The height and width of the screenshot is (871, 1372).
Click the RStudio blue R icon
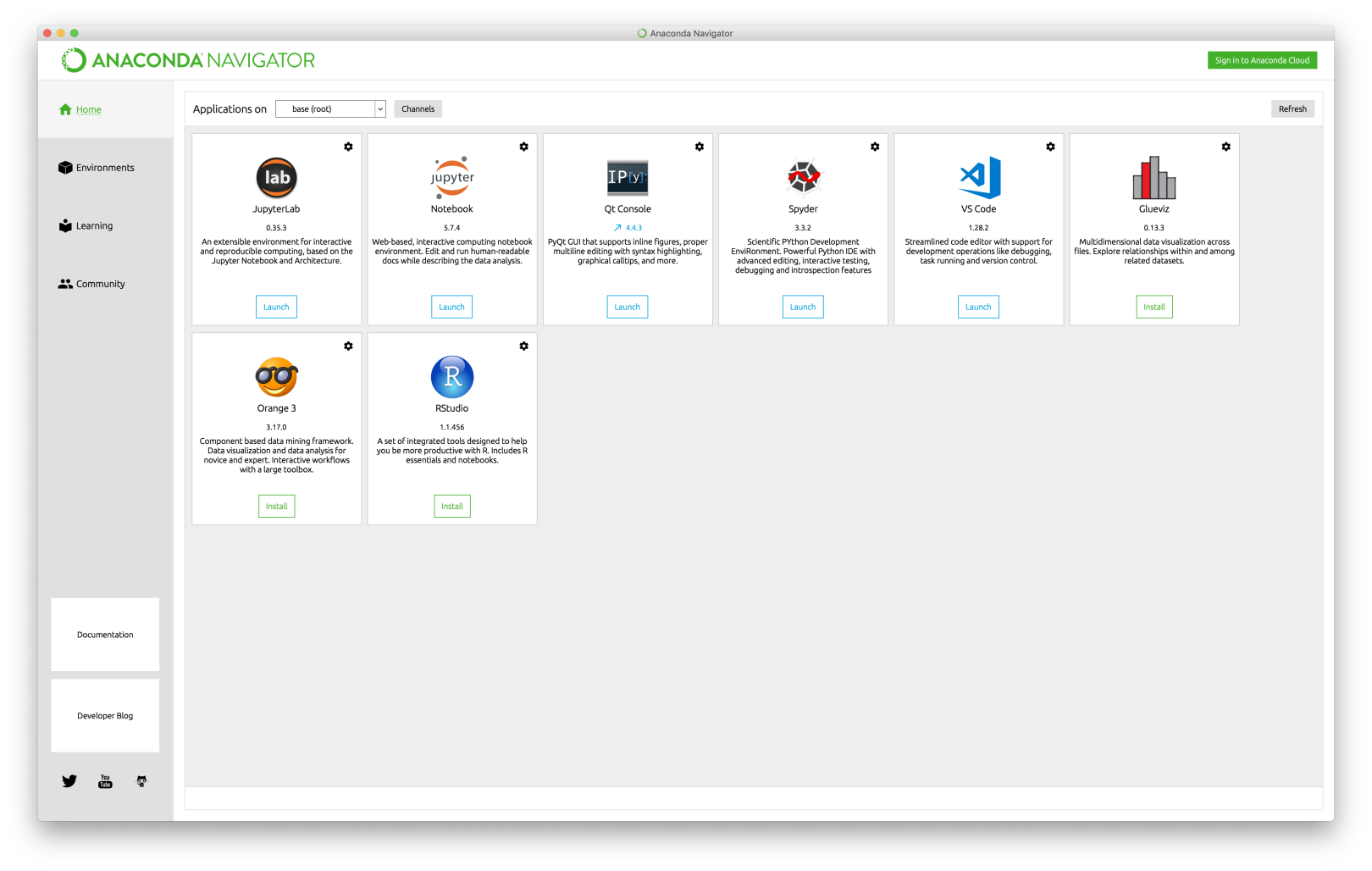click(x=452, y=376)
